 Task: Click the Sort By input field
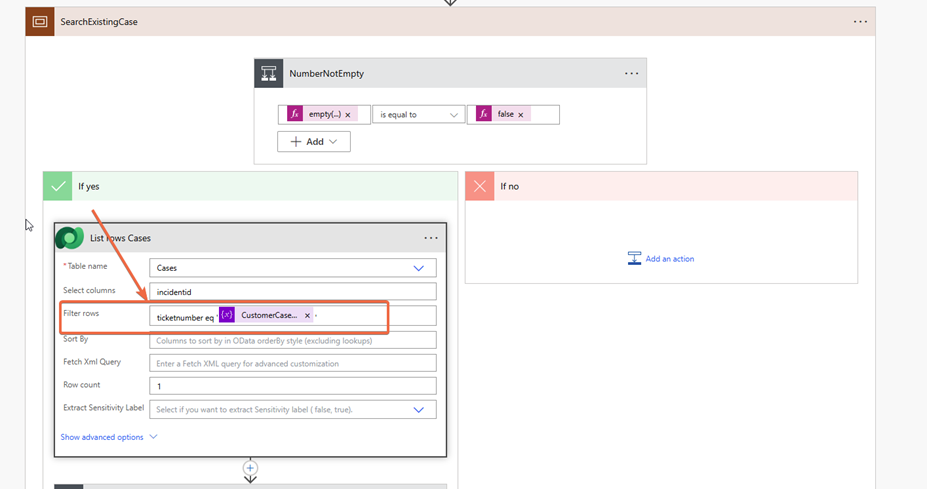tap(292, 341)
